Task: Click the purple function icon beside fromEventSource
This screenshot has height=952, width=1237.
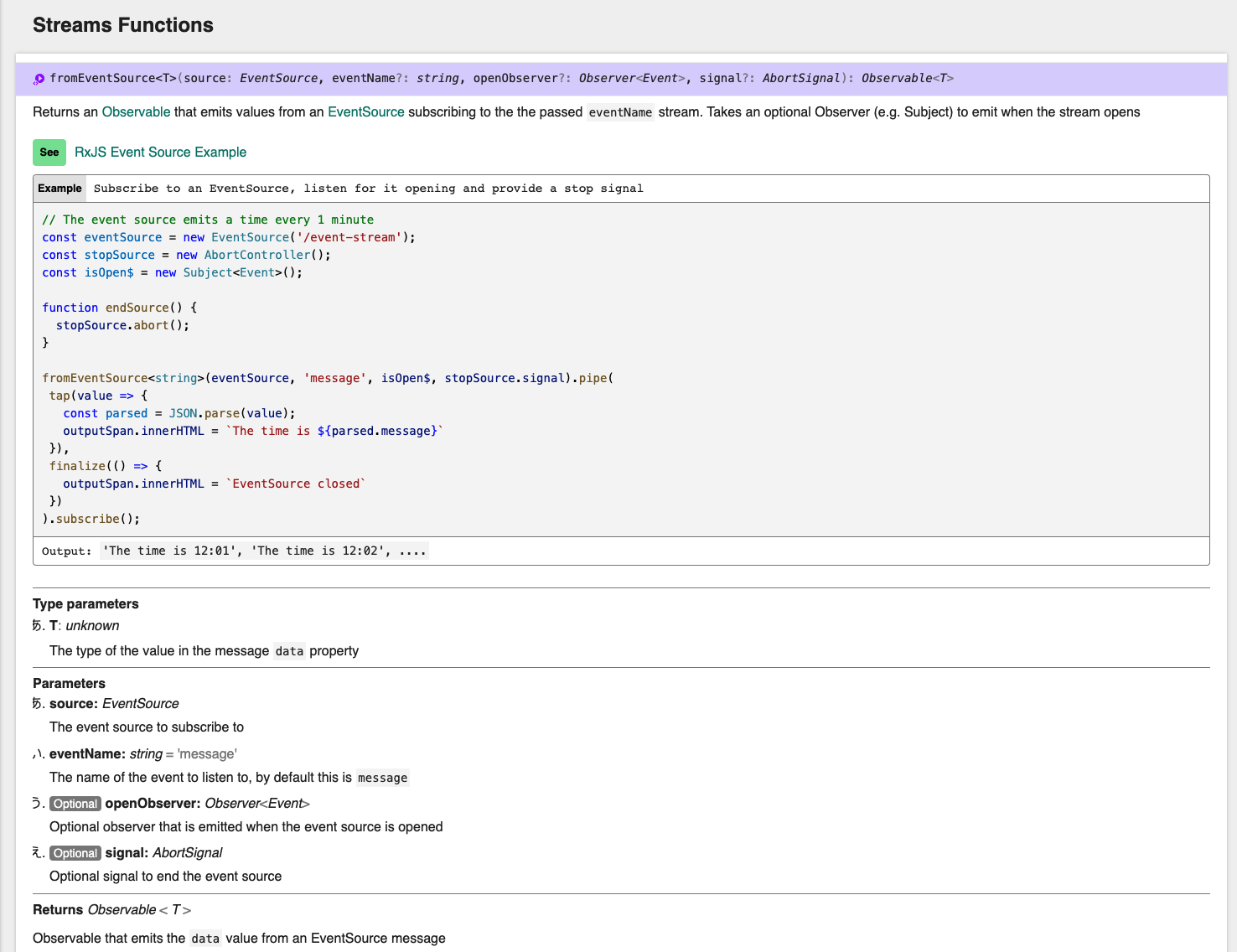Action: click(38, 78)
